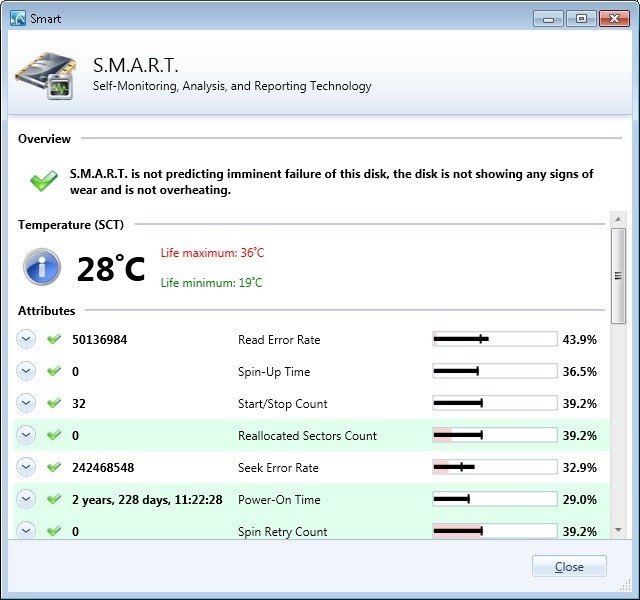Click the 'Spin-Up Time' label
The height and width of the screenshot is (600, 640).
(x=274, y=372)
